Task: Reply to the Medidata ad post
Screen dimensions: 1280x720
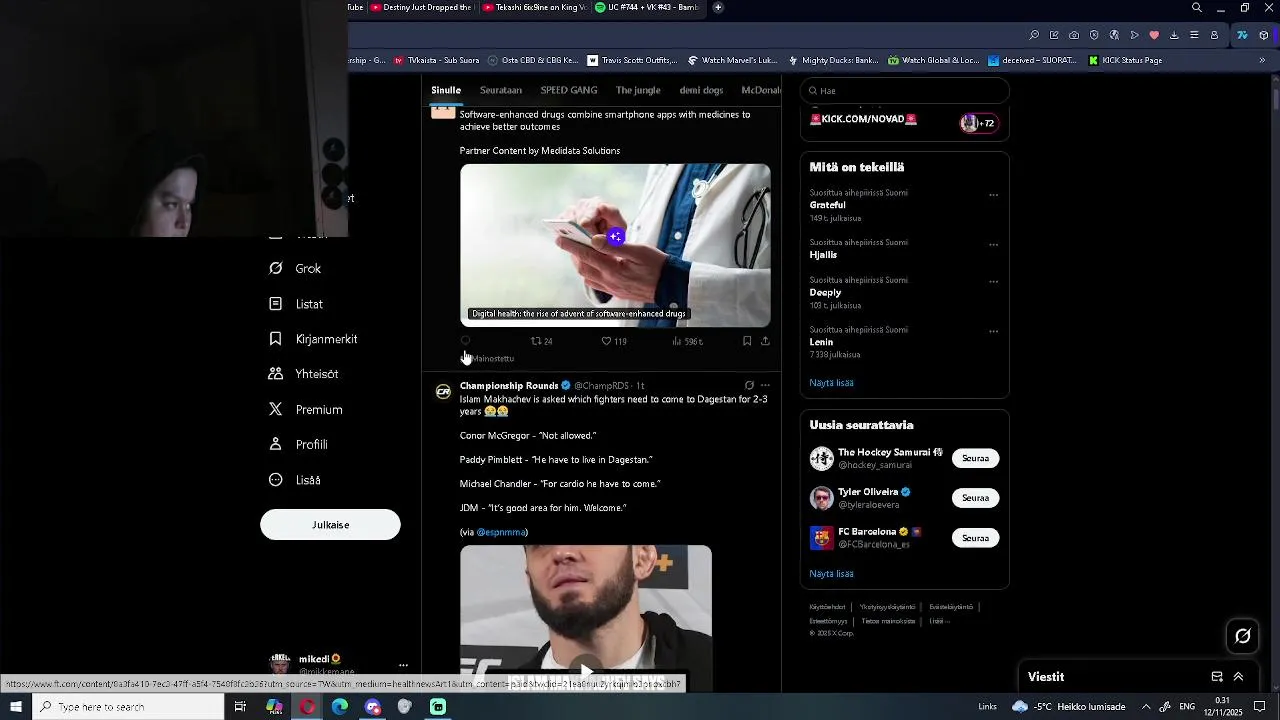Action: pyautogui.click(x=465, y=341)
